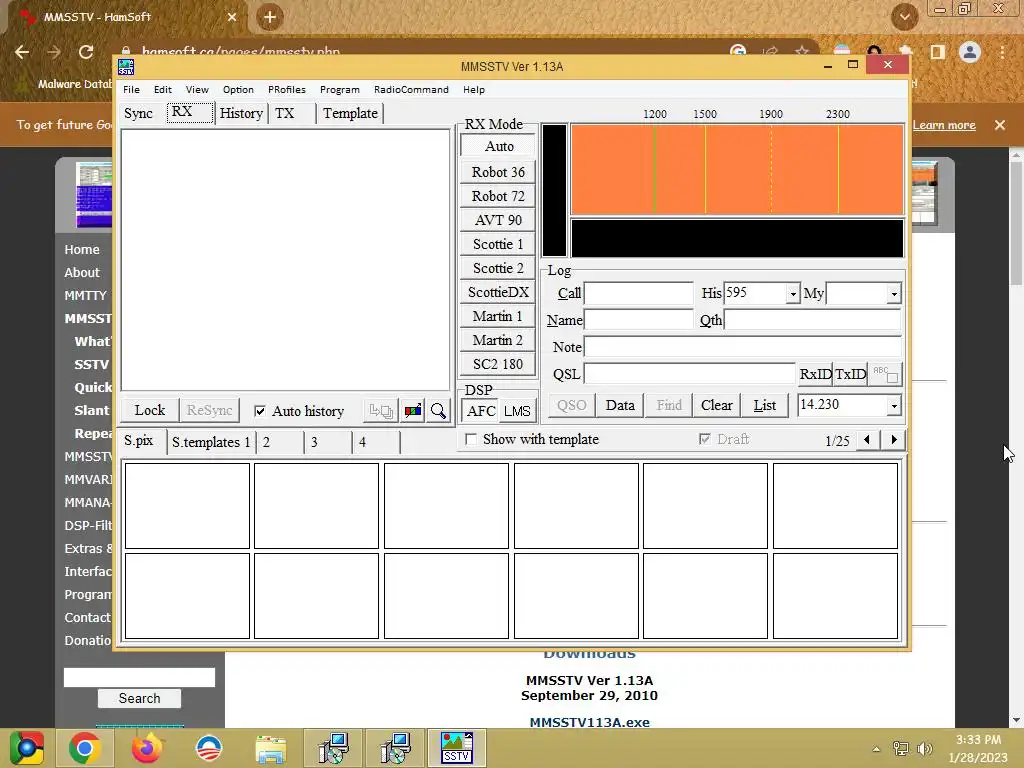Viewport: 1024px width, 768px height.
Task: Open the color adjustment icon under RX picture
Action: point(413,411)
